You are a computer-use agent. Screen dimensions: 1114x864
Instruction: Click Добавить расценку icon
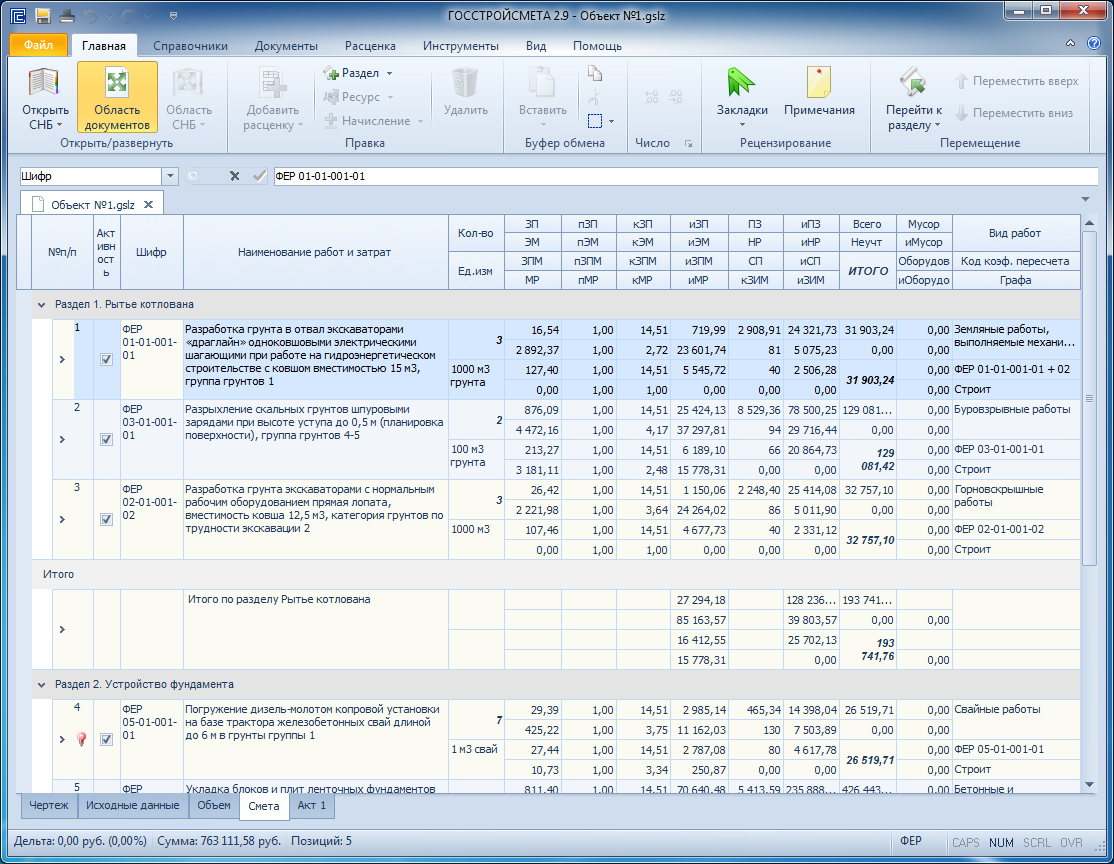273,83
